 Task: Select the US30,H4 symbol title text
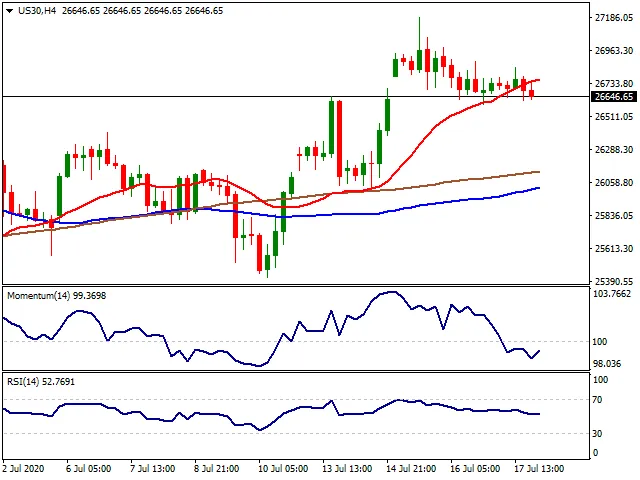tap(37, 11)
